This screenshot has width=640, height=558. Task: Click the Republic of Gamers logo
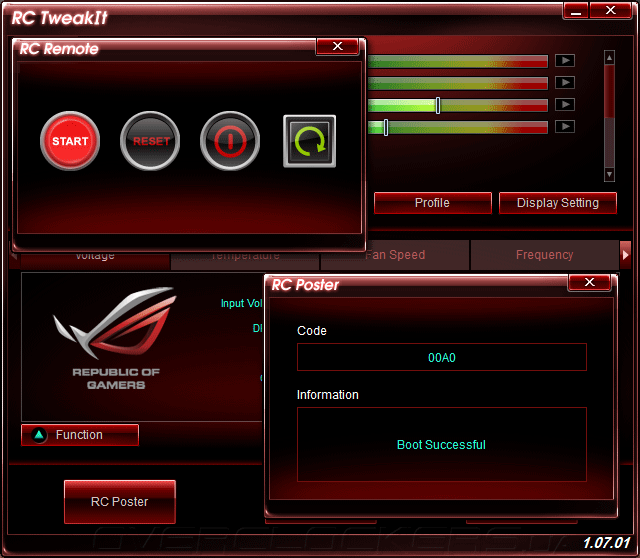point(116,339)
